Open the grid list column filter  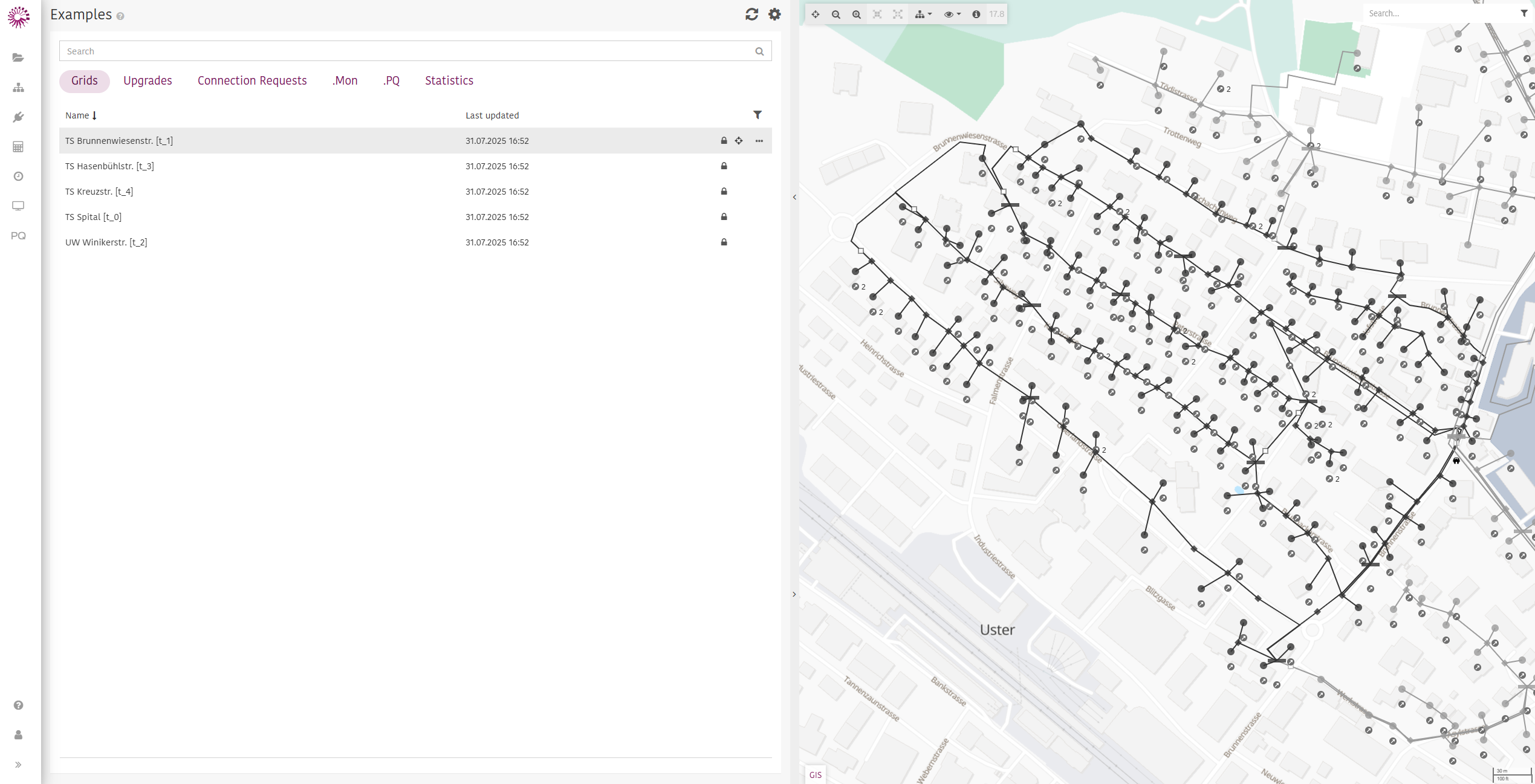click(x=758, y=115)
